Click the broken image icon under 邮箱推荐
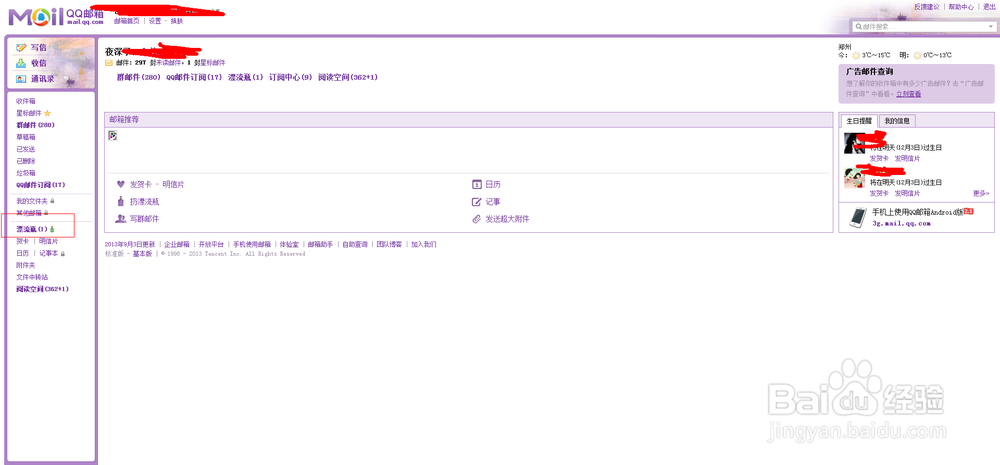 click(x=113, y=136)
